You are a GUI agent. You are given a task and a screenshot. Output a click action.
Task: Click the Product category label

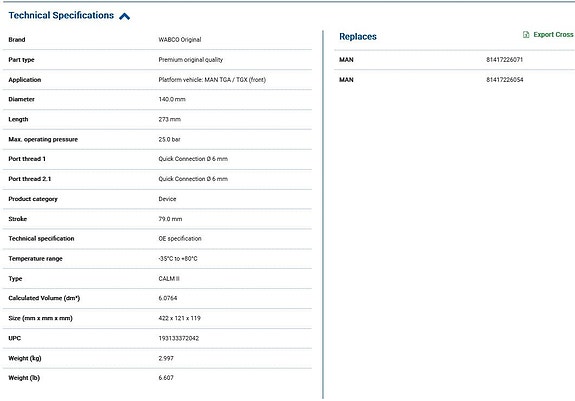click(33, 199)
